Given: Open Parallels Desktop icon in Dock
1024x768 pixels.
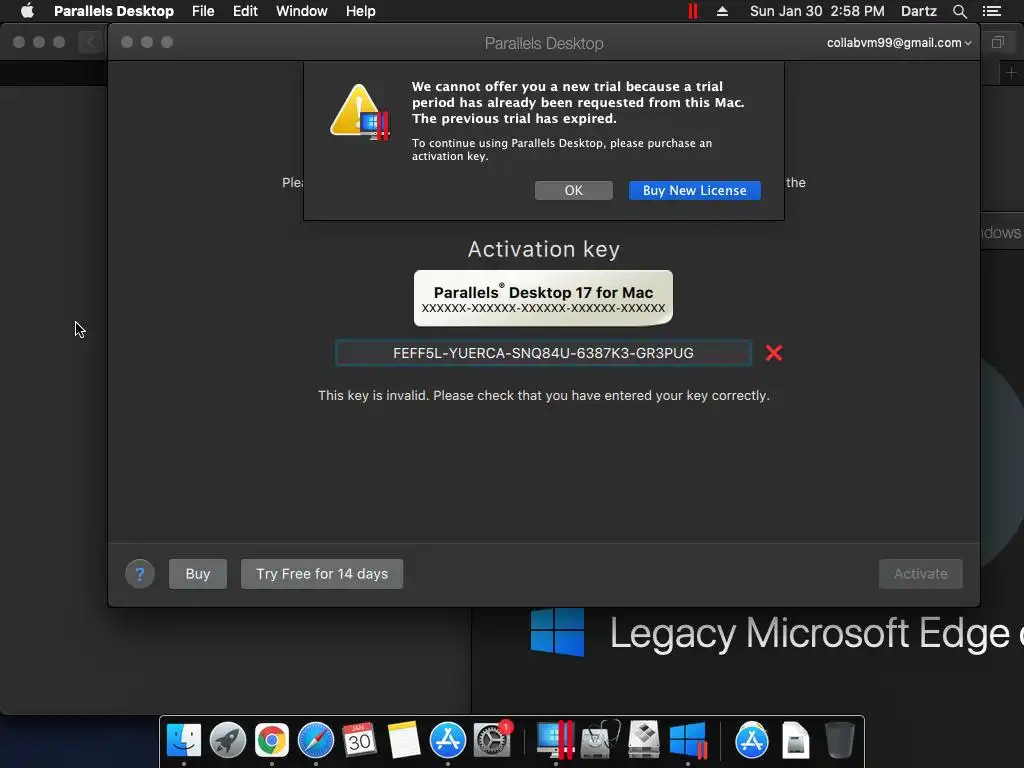Looking at the screenshot, I should (x=555, y=740).
